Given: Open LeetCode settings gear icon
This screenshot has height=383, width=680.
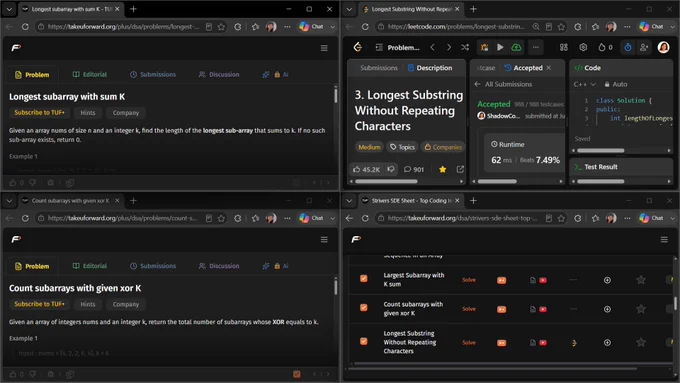Looking at the screenshot, I should tap(583, 47).
